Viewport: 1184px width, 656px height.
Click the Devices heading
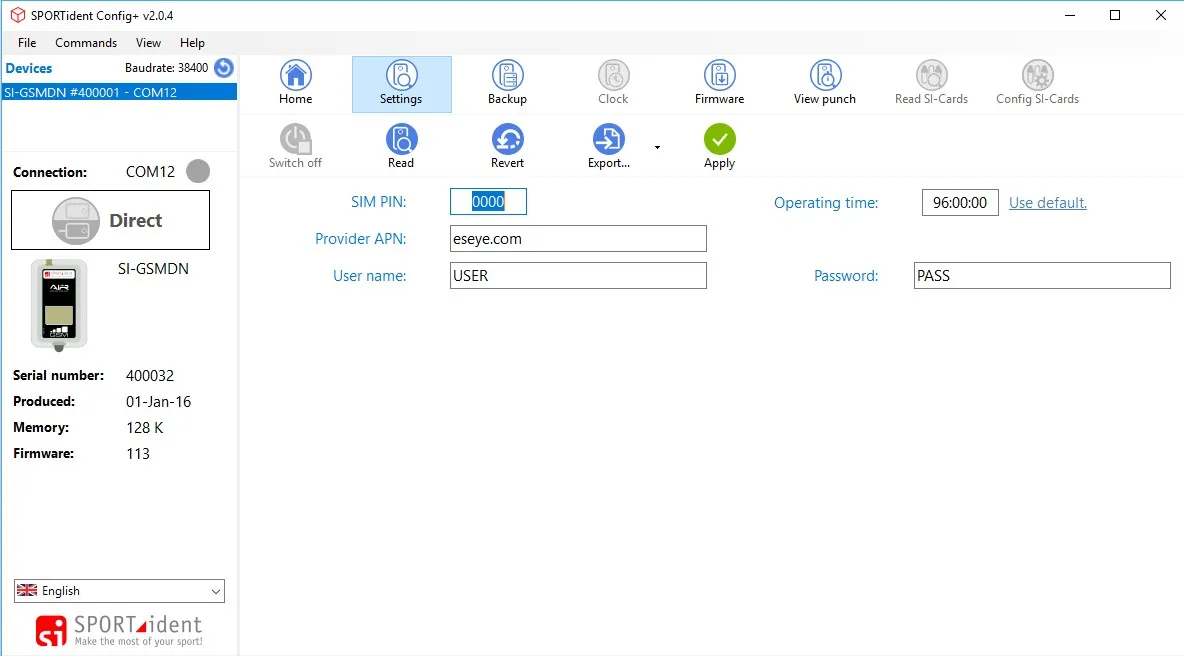[x=29, y=68]
